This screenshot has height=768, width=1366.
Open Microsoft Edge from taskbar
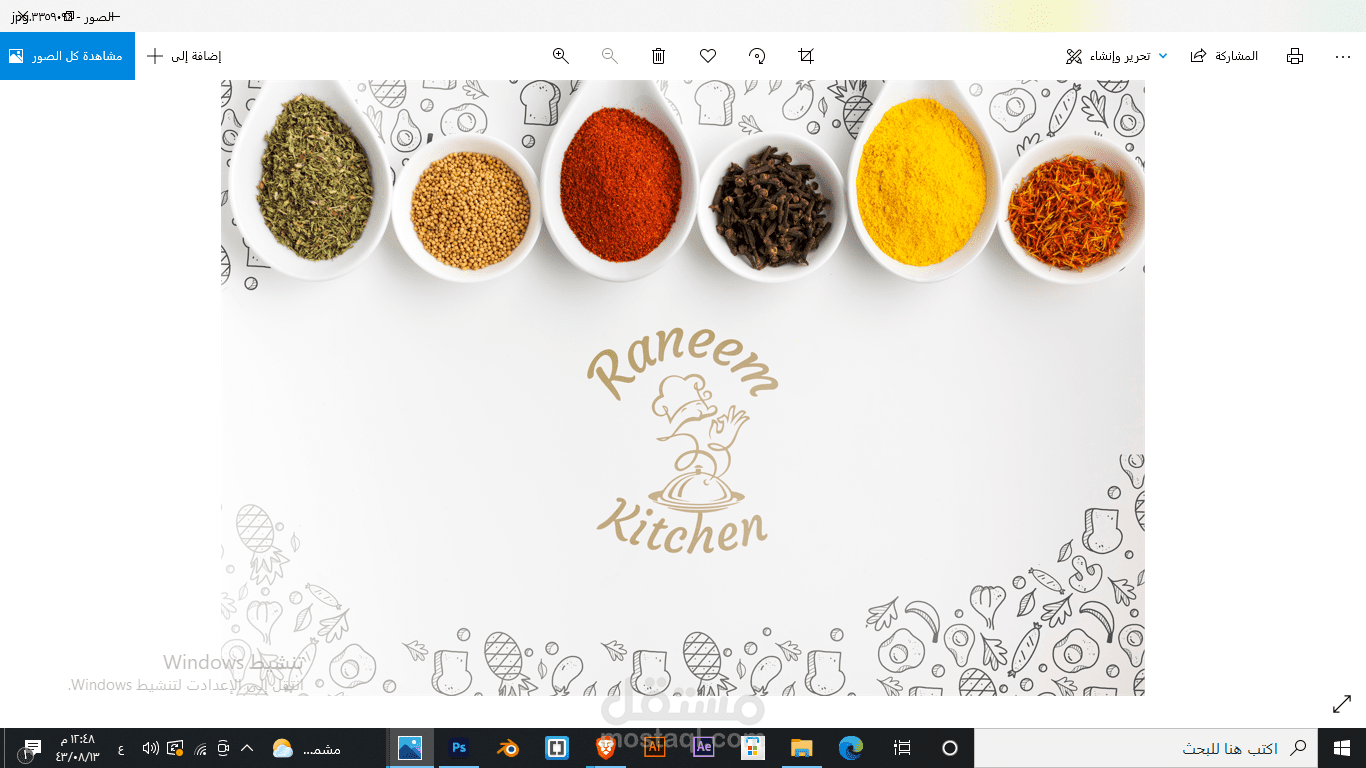[851, 748]
